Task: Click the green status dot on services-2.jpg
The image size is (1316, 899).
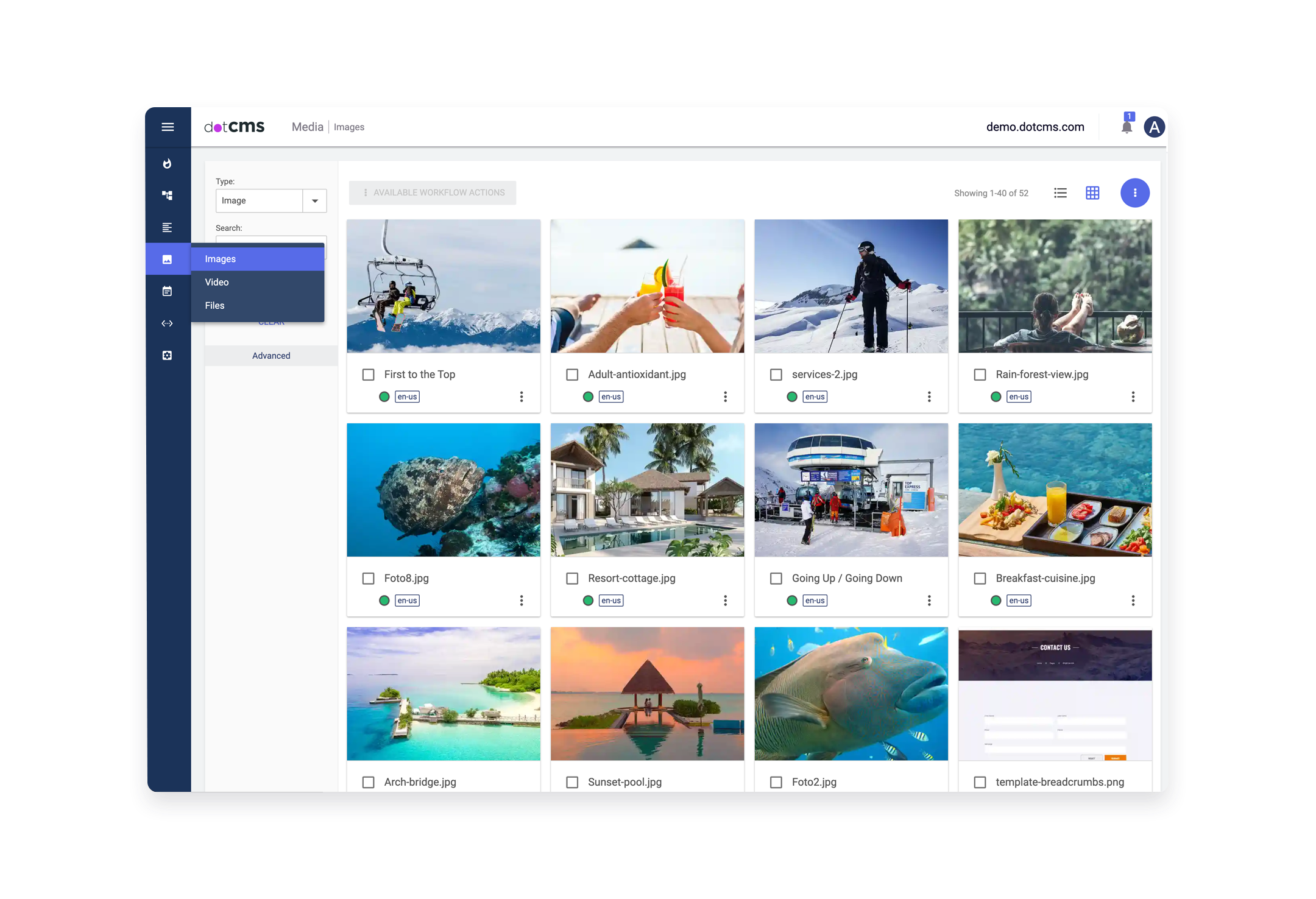Action: (792, 397)
